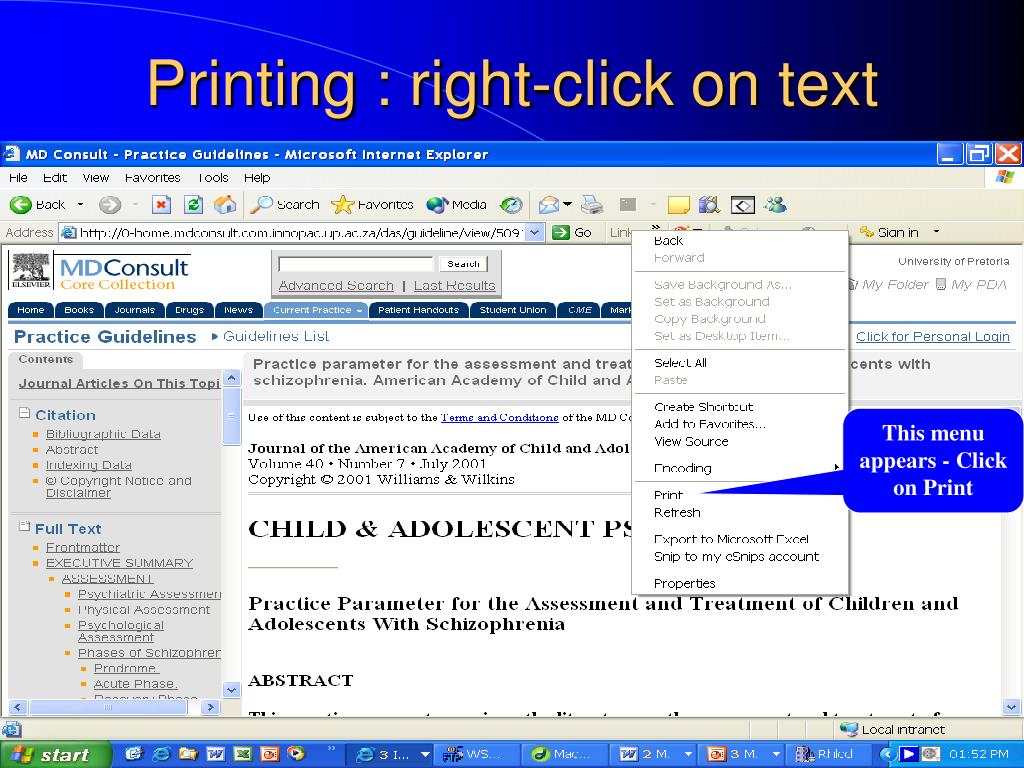Open the Last Results link
1024x768 pixels.
click(x=455, y=285)
